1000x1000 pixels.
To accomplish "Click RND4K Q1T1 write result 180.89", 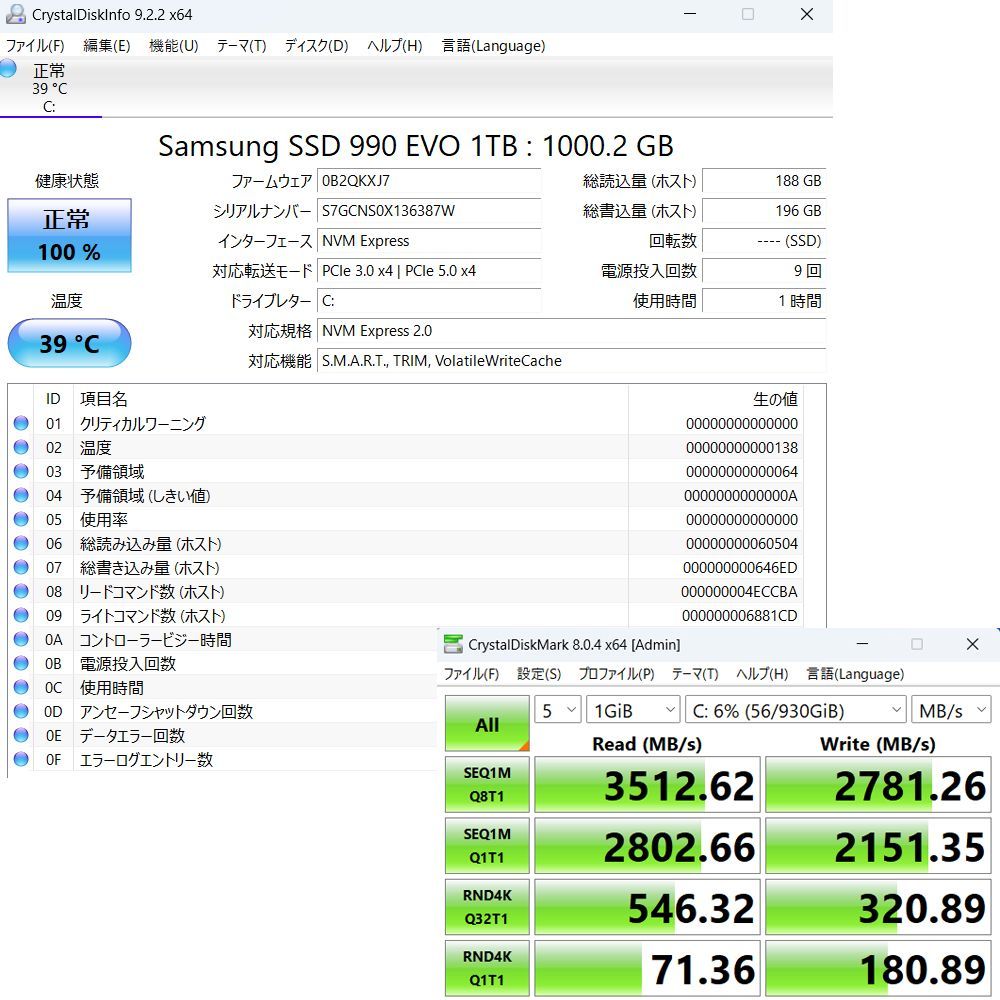I will point(878,968).
